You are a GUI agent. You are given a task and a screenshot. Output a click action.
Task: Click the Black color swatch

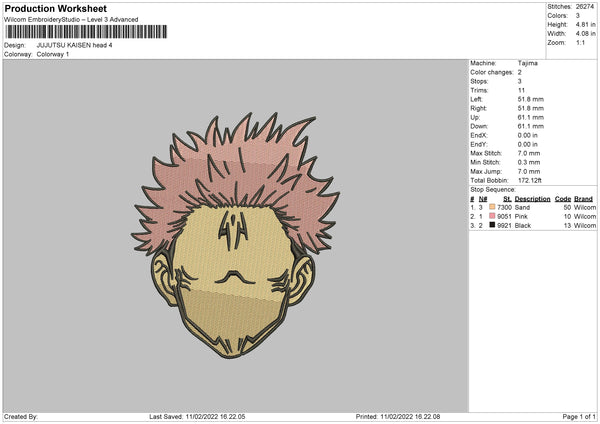[x=492, y=225]
